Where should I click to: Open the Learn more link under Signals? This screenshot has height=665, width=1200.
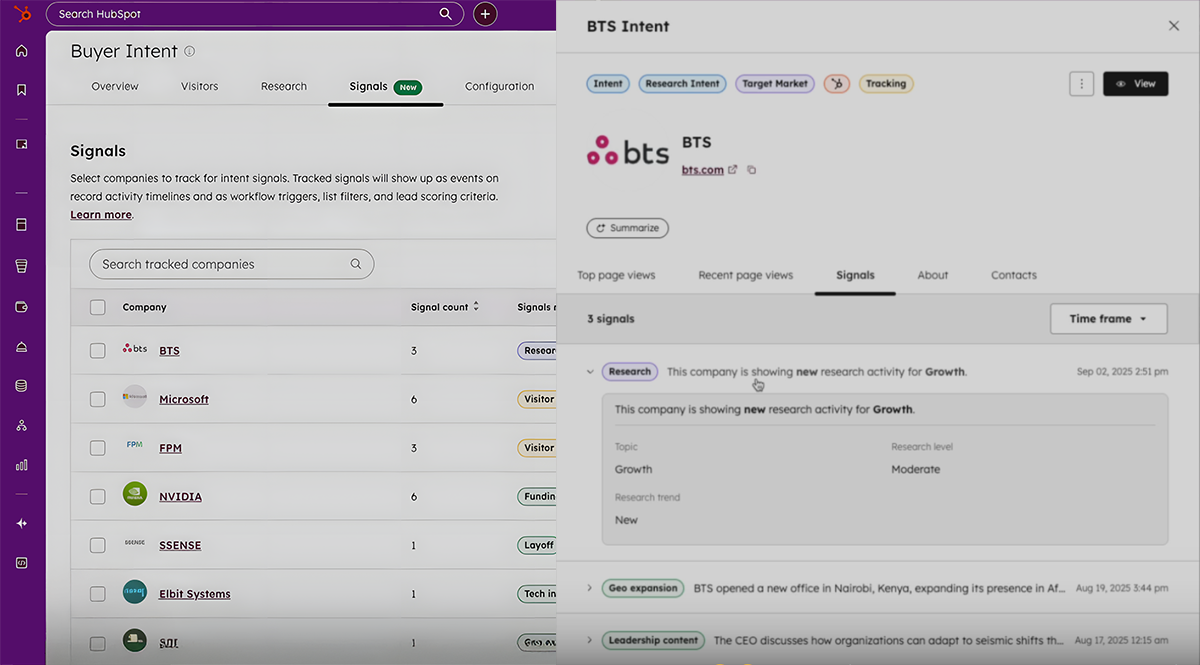click(x=100, y=214)
